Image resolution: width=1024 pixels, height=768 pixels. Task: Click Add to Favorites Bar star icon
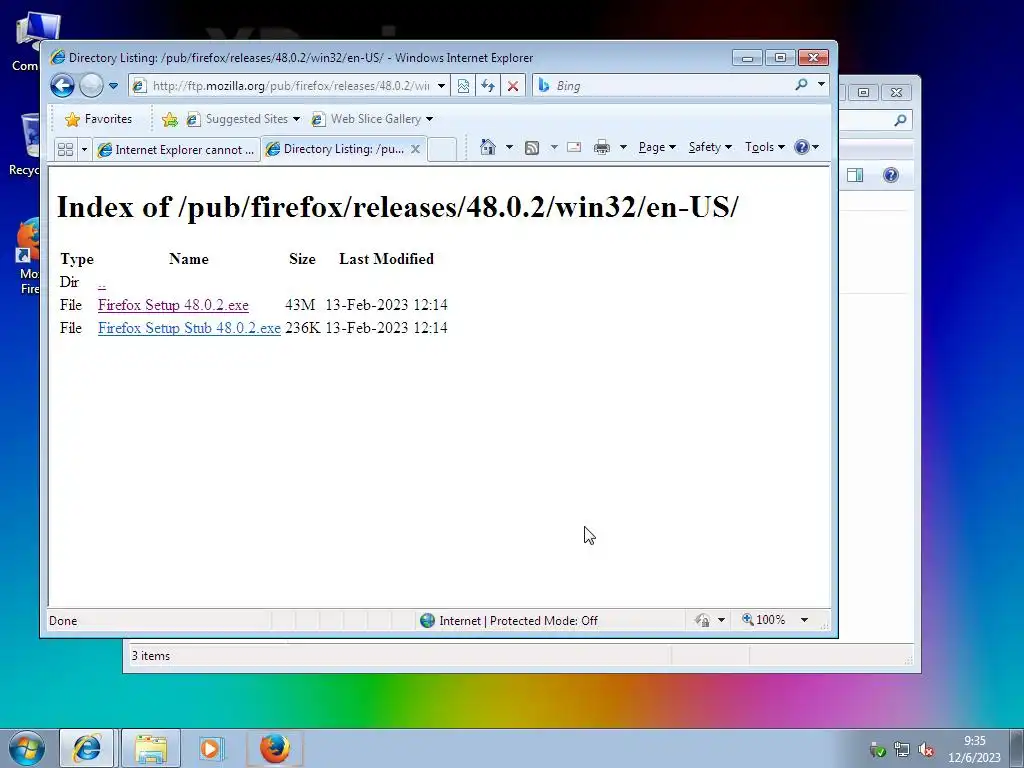click(x=170, y=119)
